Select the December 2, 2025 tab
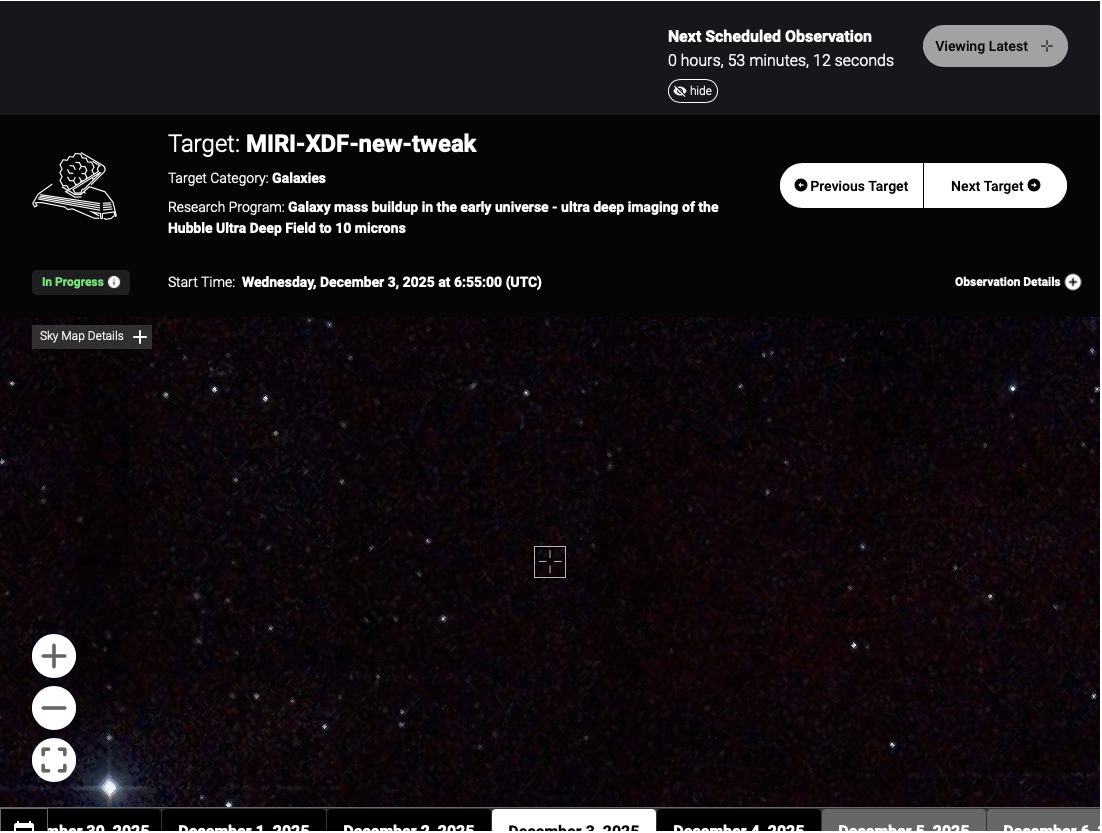The image size is (1102, 833). pos(409,824)
